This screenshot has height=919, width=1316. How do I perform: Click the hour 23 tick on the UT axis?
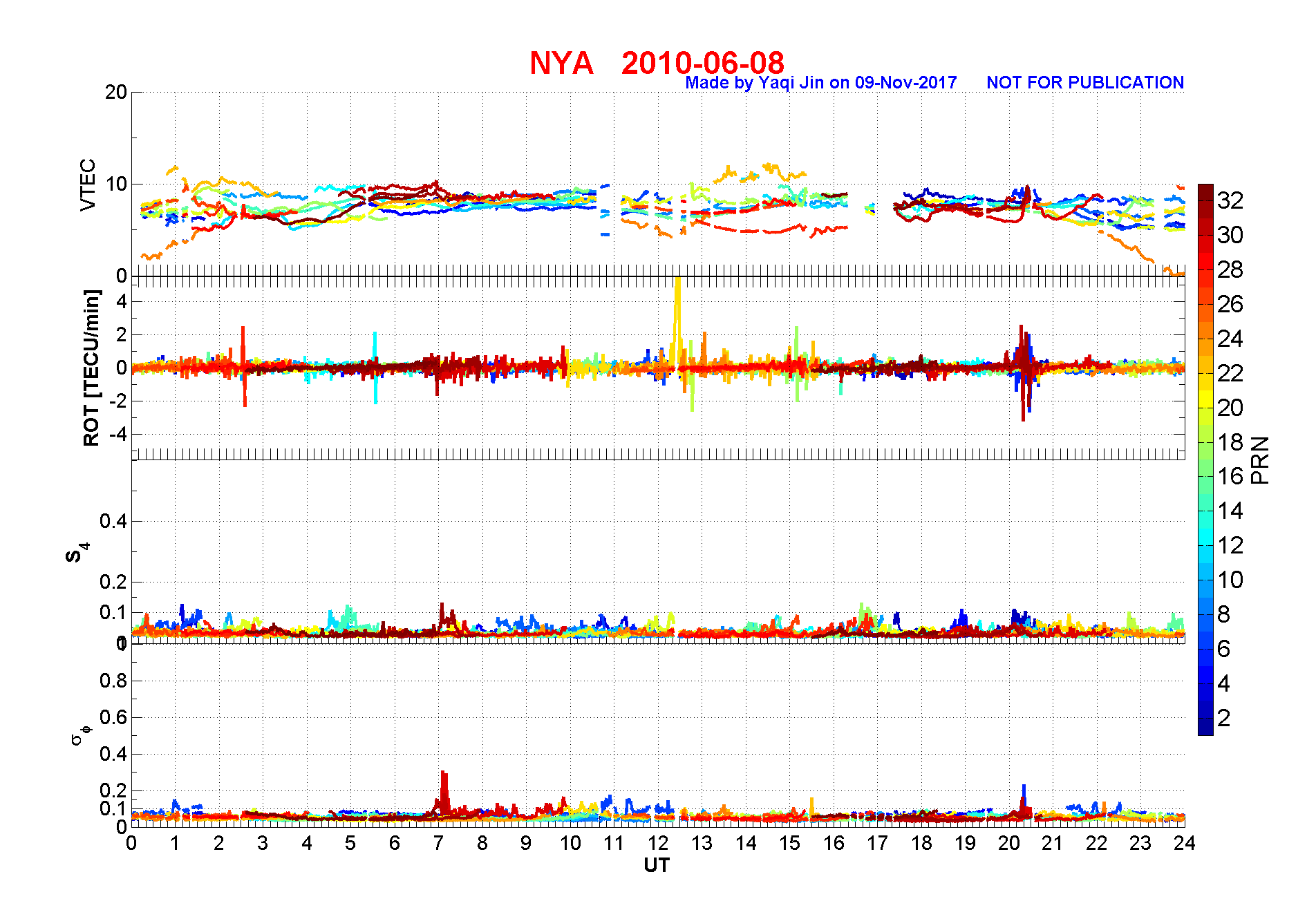(1140, 843)
